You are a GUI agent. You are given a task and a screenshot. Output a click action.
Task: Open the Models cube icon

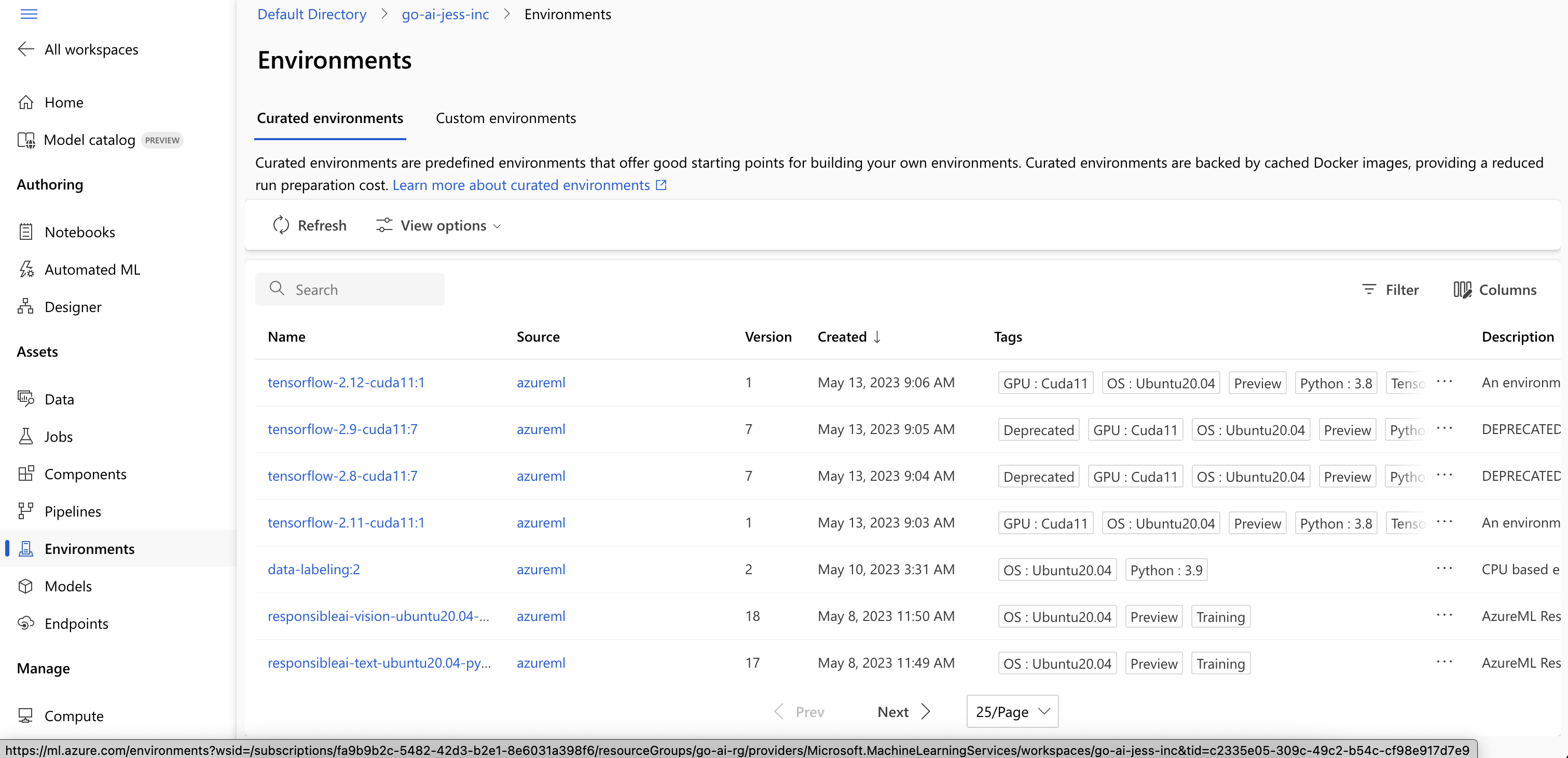coord(25,586)
